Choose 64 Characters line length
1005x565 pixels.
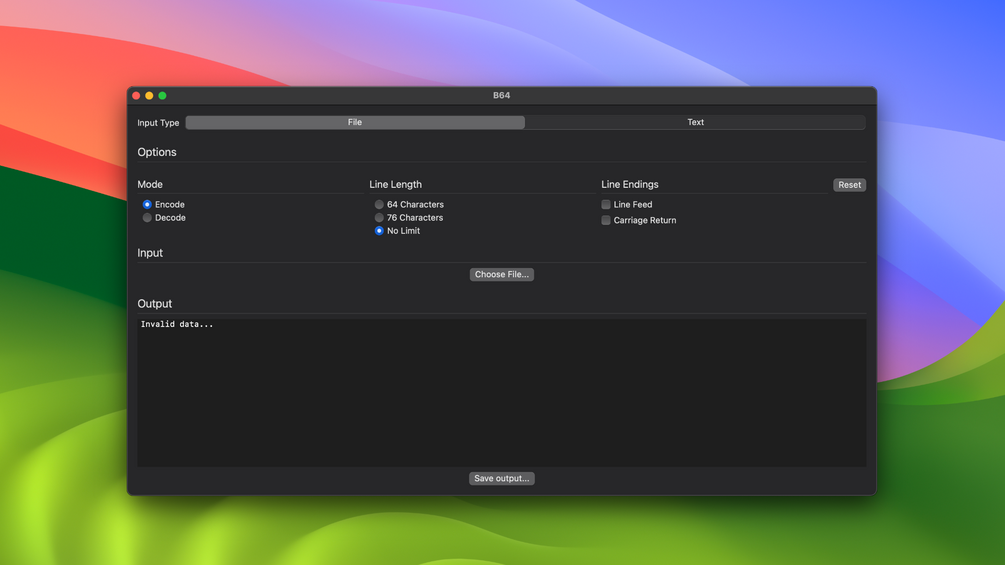click(x=379, y=204)
